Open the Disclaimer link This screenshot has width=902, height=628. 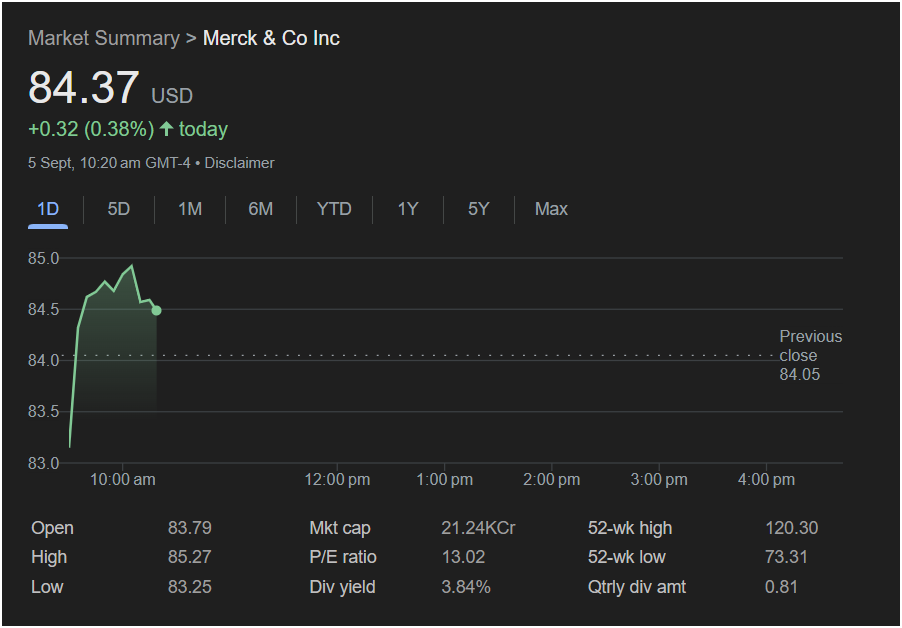tap(239, 163)
